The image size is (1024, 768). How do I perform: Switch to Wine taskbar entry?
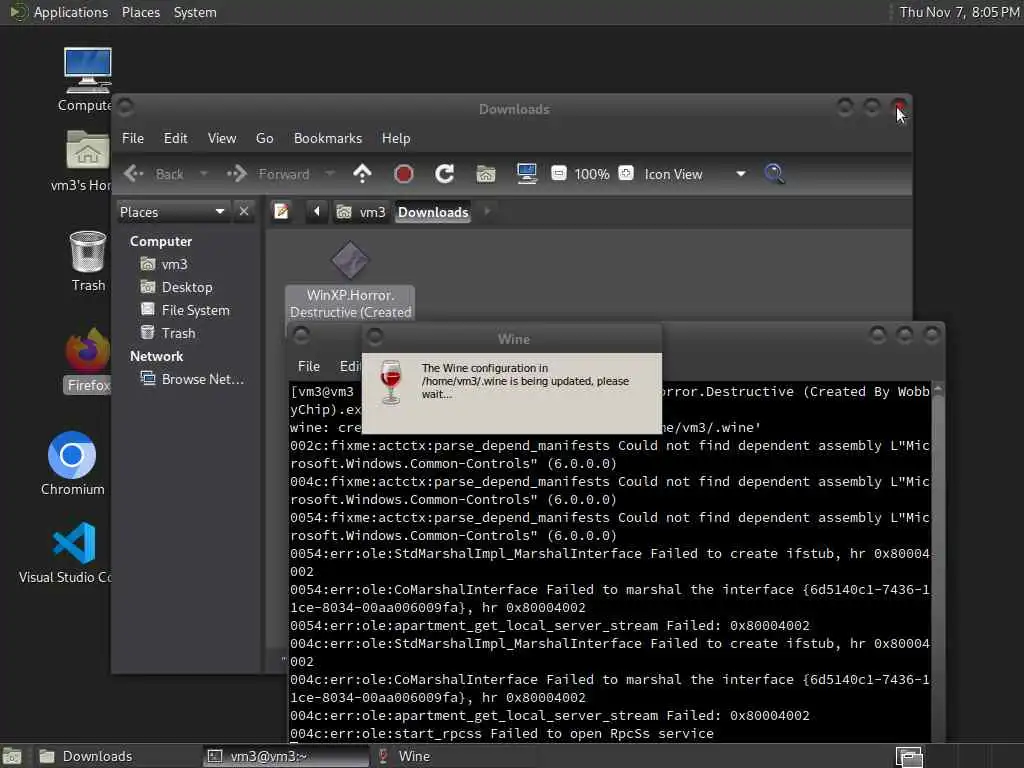pyautogui.click(x=455, y=756)
